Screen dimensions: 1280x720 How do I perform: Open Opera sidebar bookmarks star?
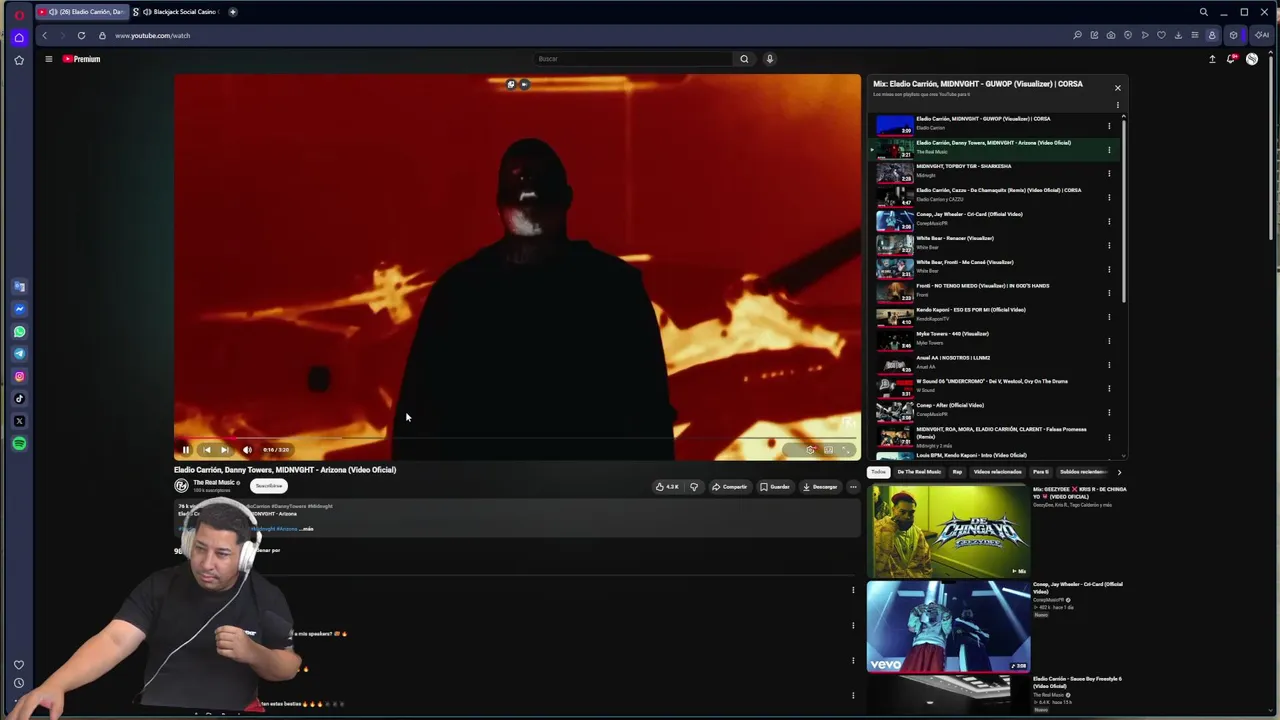[19, 60]
